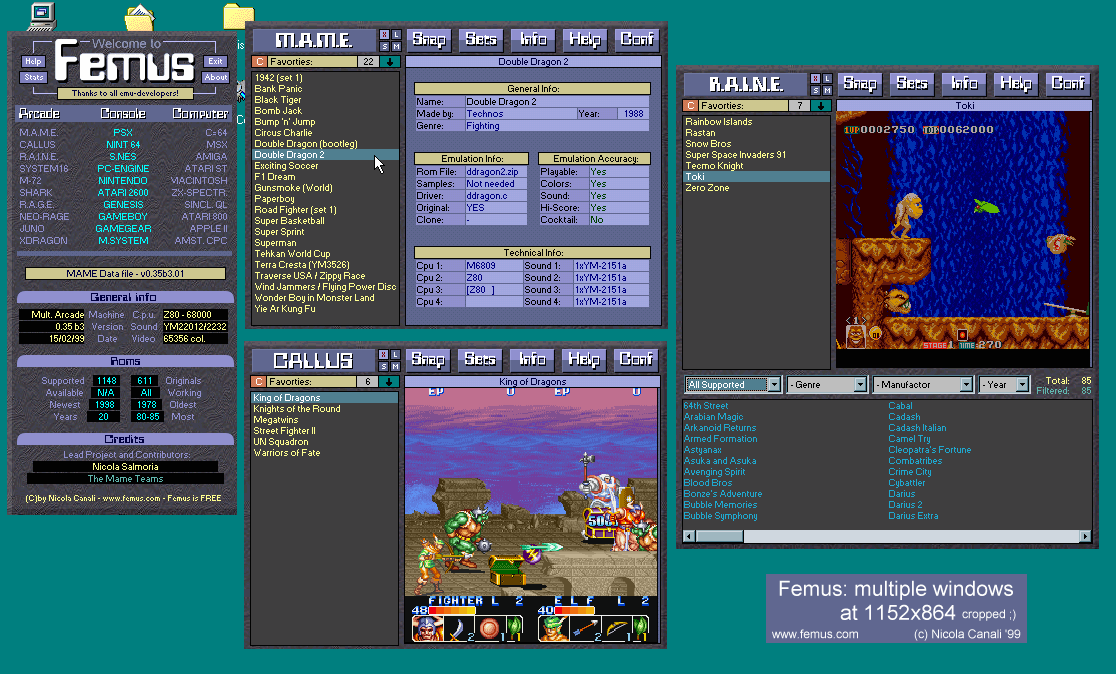Click the L icon in the CALLUS window

pos(396,354)
